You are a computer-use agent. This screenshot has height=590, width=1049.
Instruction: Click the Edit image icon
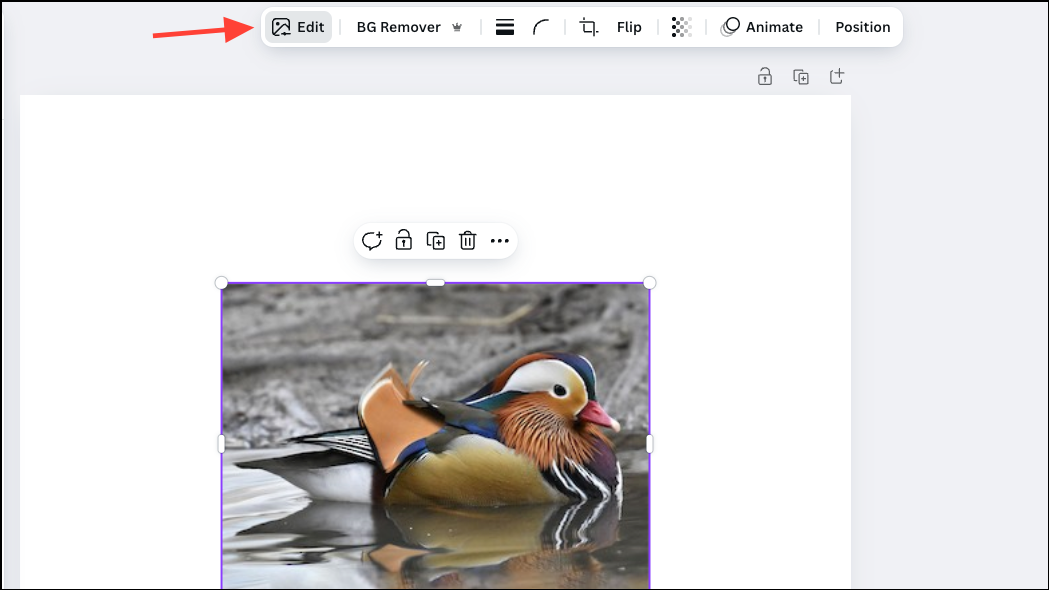coord(283,26)
